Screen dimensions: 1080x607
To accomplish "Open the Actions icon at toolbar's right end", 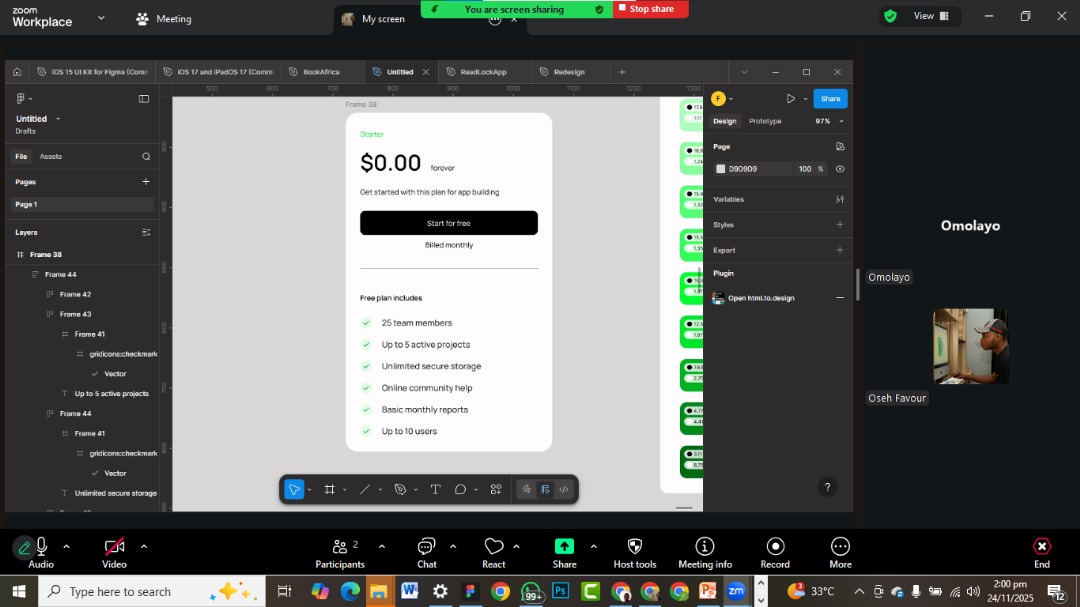I will click(495, 489).
